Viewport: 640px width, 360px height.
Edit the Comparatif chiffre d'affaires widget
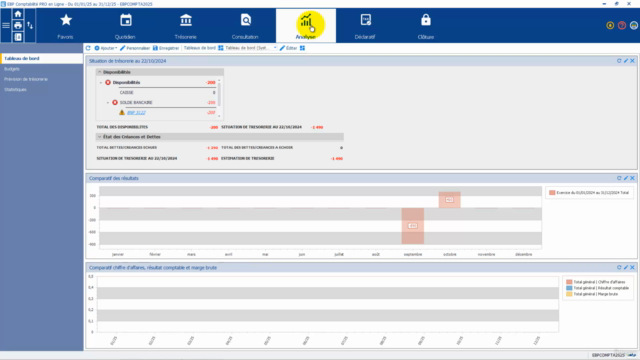point(626,267)
